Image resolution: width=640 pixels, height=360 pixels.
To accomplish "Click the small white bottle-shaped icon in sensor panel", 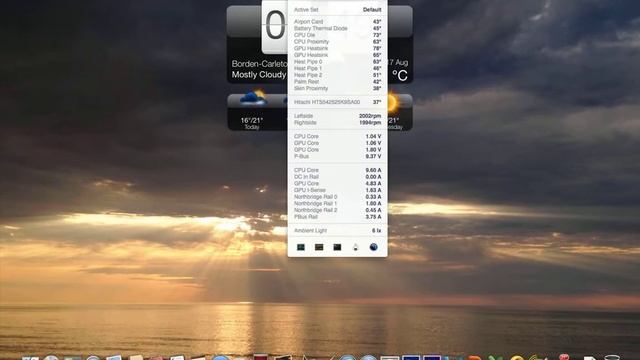I will pos(356,247).
